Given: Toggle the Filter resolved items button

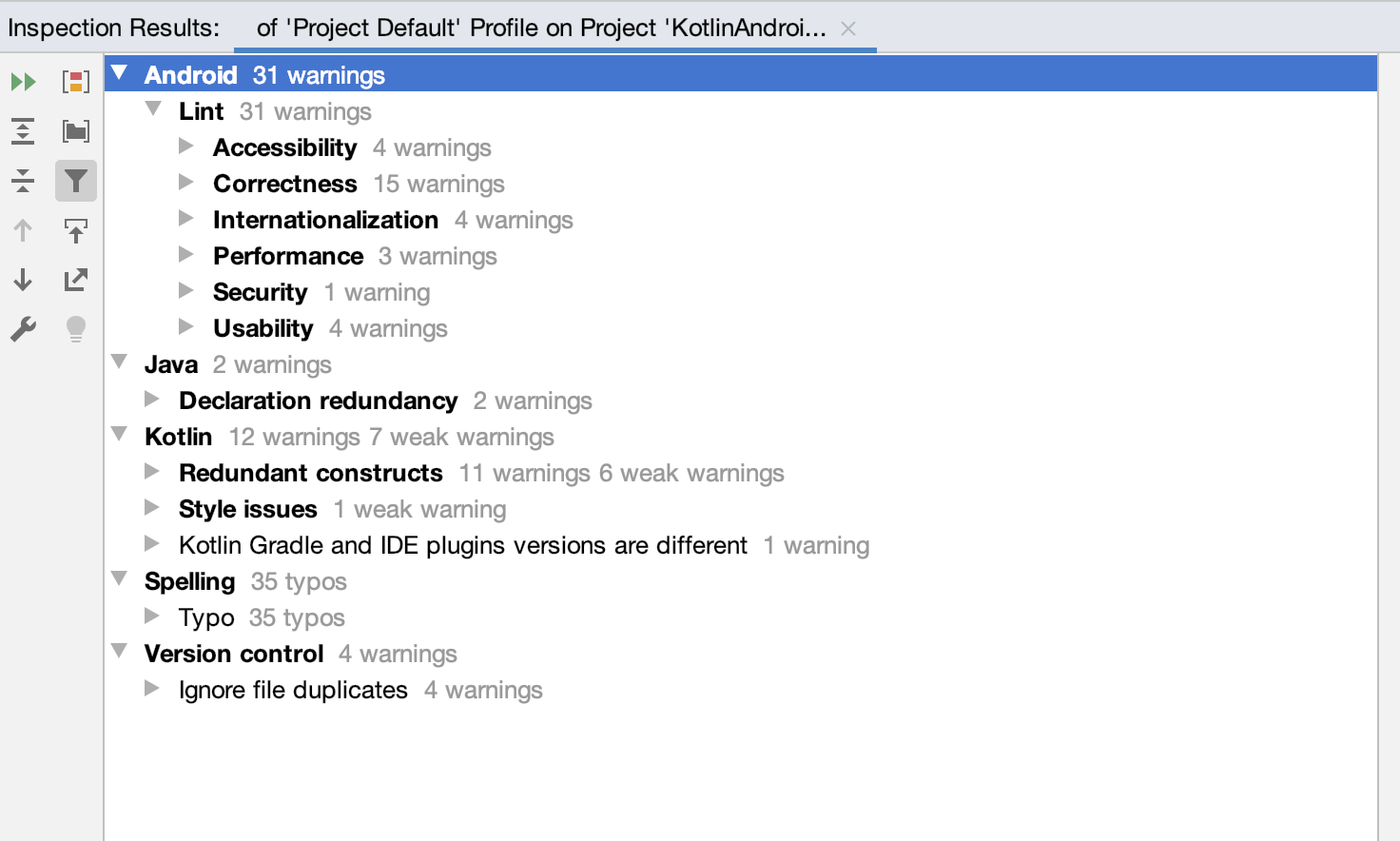Looking at the screenshot, I should [76, 181].
